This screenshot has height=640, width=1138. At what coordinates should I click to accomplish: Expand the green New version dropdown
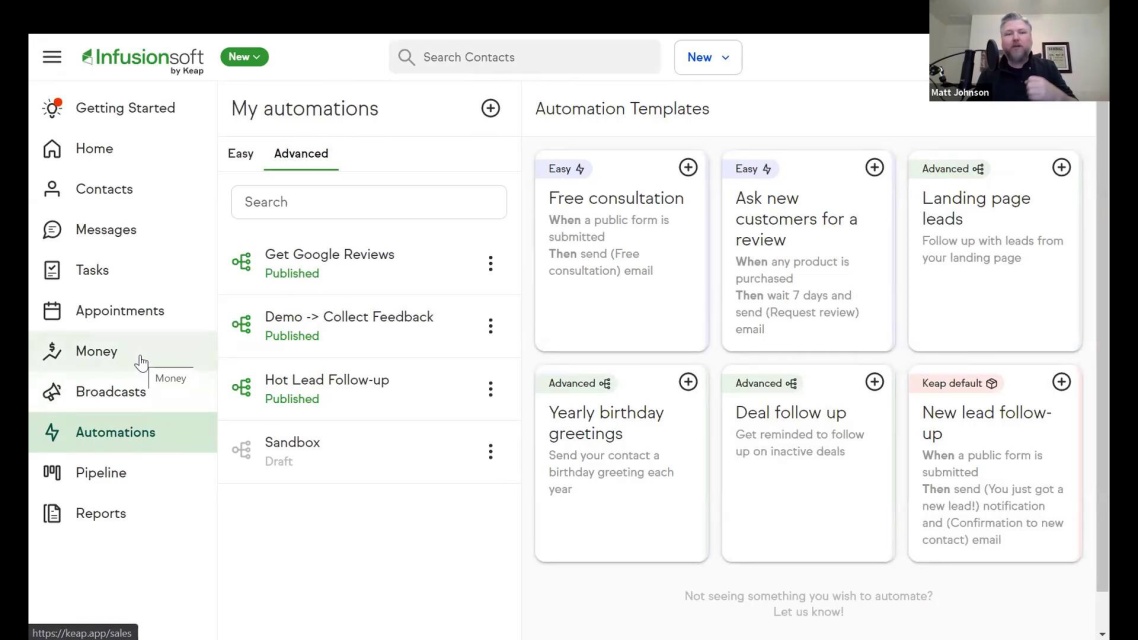tap(245, 57)
